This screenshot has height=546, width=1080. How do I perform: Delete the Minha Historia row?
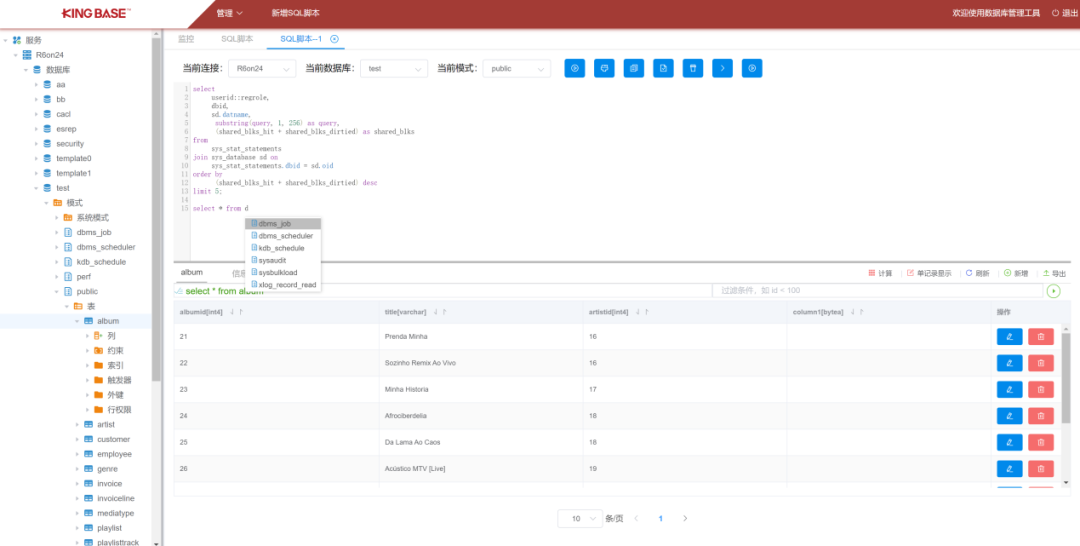tap(1041, 390)
